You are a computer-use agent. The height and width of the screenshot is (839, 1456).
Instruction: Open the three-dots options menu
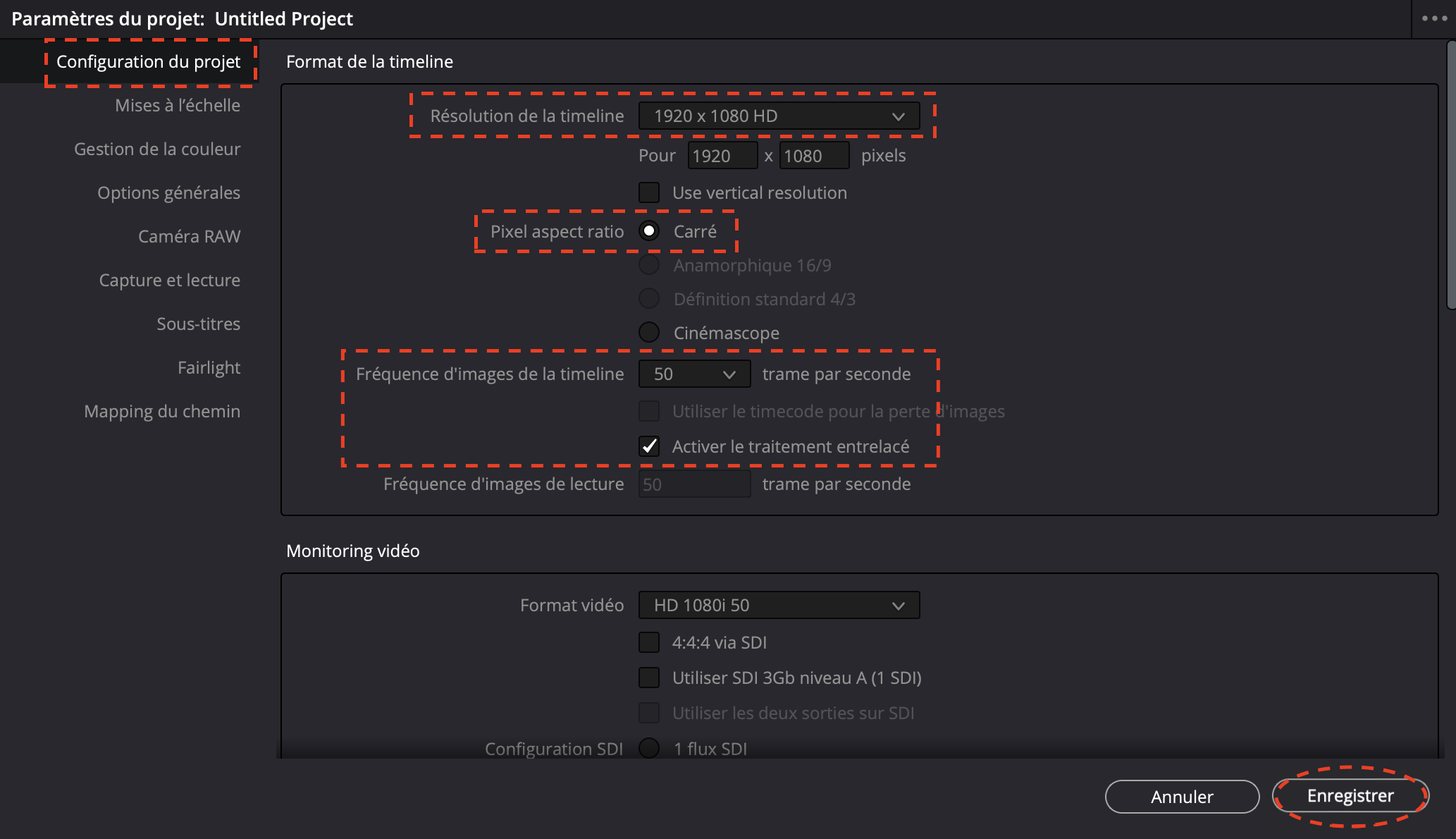[1433, 19]
